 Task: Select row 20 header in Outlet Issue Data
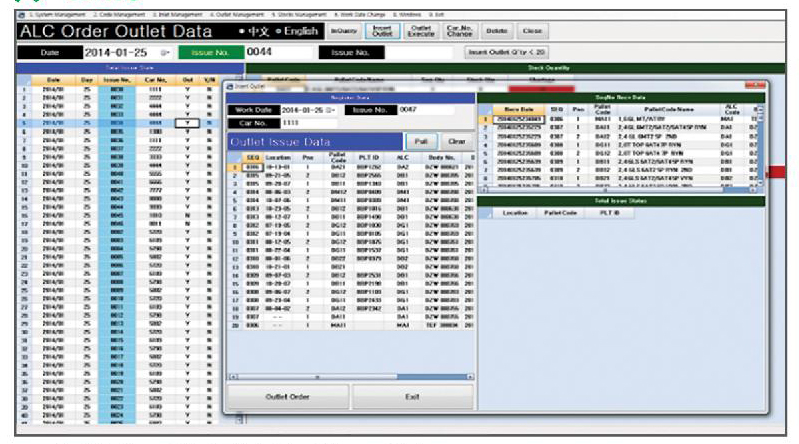tap(234, 325)
